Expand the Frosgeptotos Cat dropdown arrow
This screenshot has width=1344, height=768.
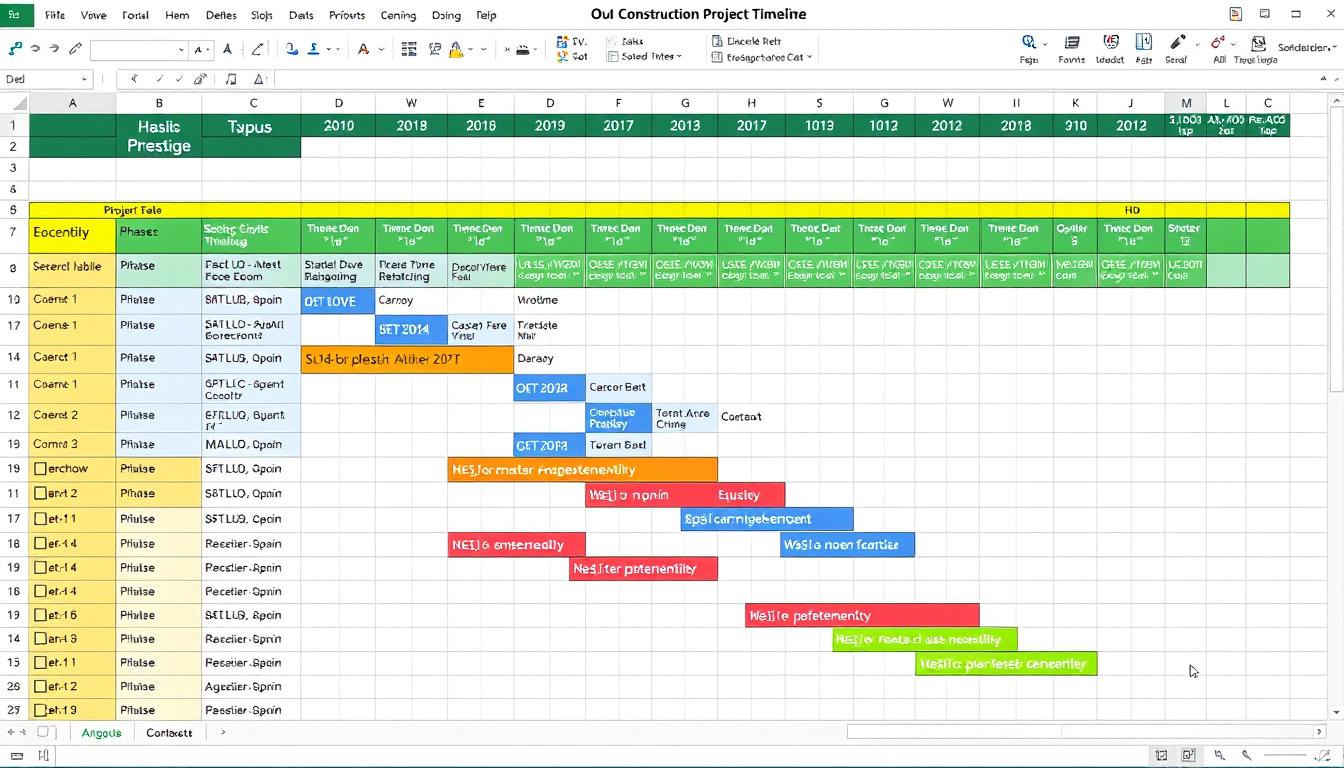[808, 58]
